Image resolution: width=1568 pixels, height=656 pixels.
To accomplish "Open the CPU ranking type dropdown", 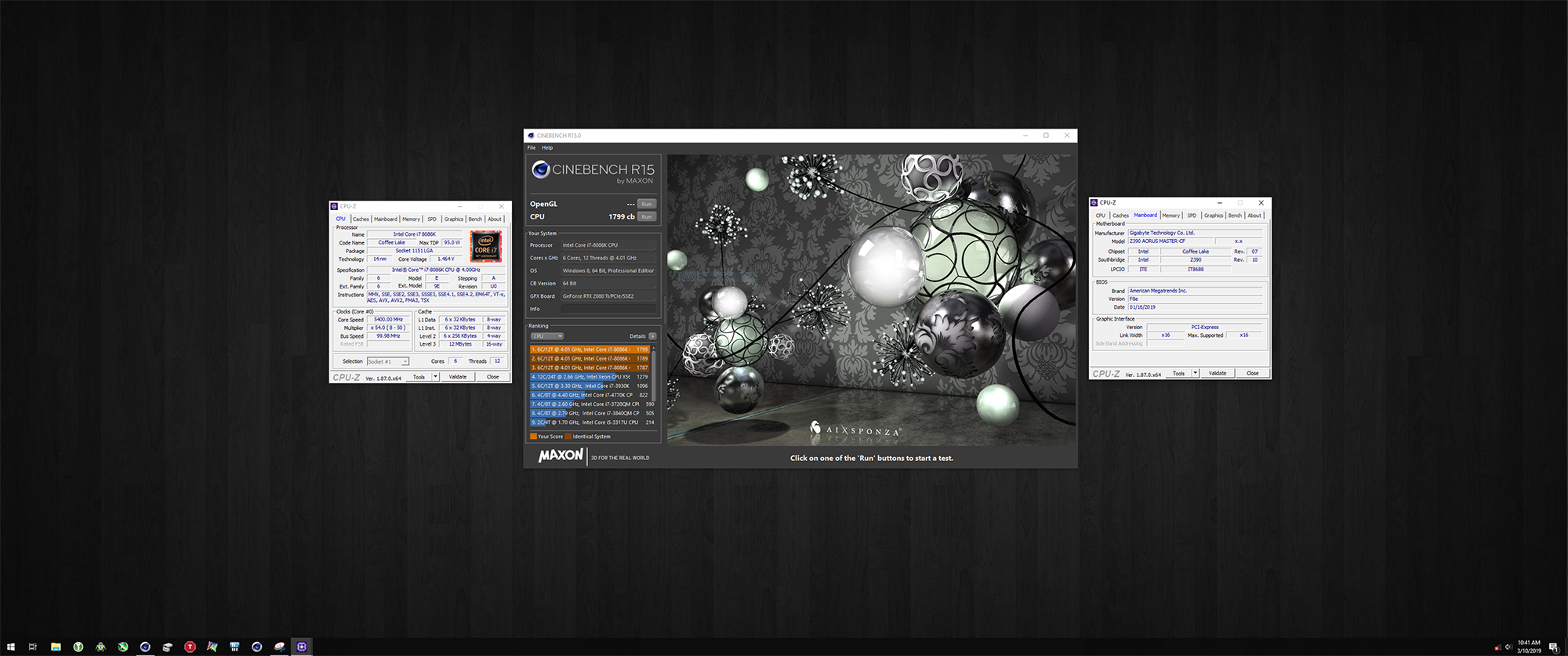I will coord(546,336).
